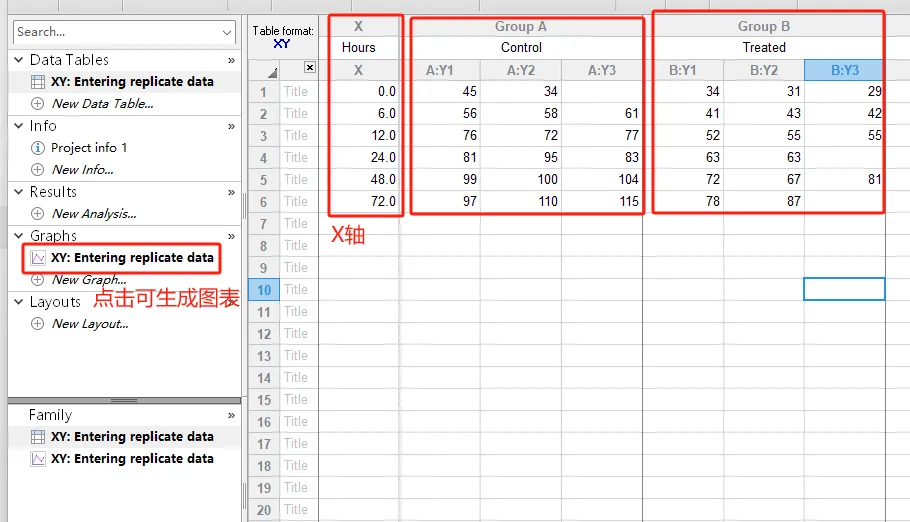The image size is (910, 522).
Task: Click the graph icon in Family panel
Action: tap(38, 459)
